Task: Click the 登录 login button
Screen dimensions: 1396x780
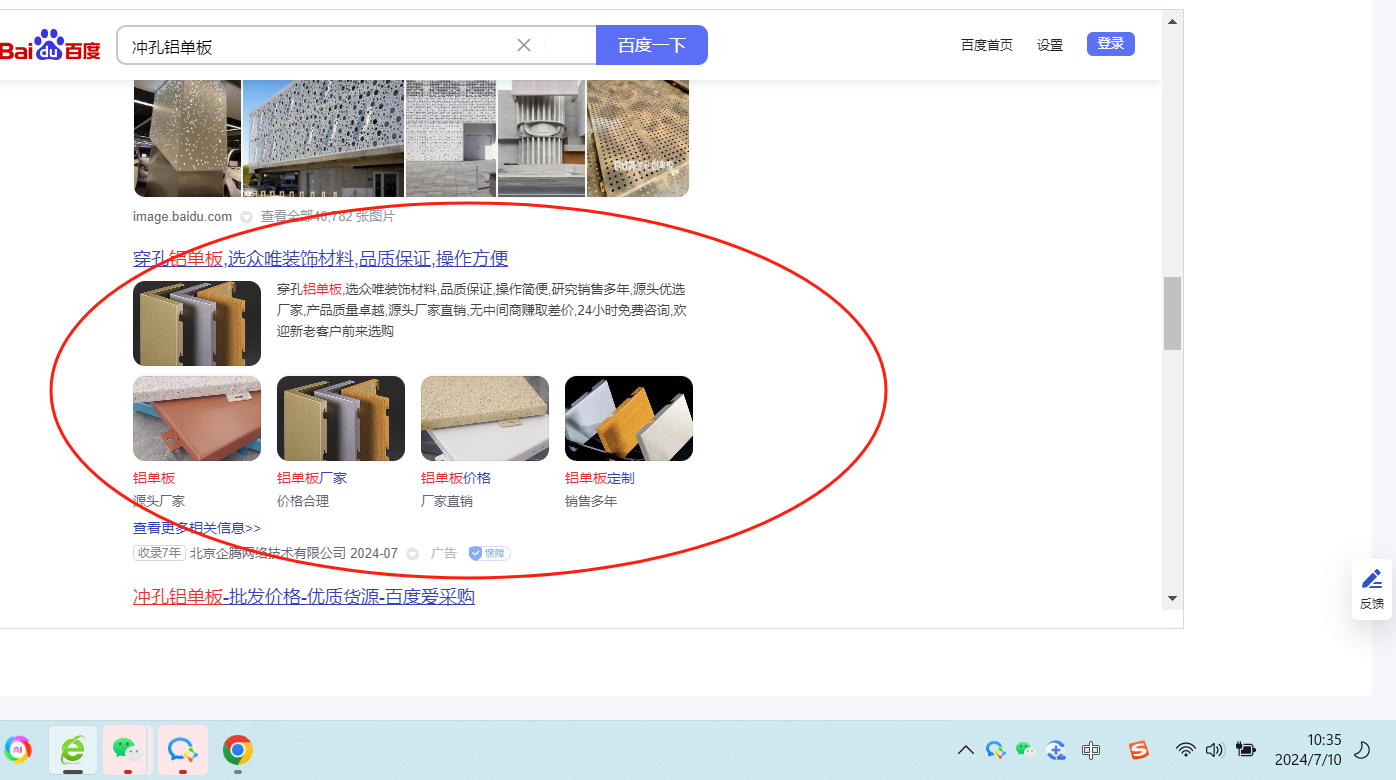Action: 1111,44
